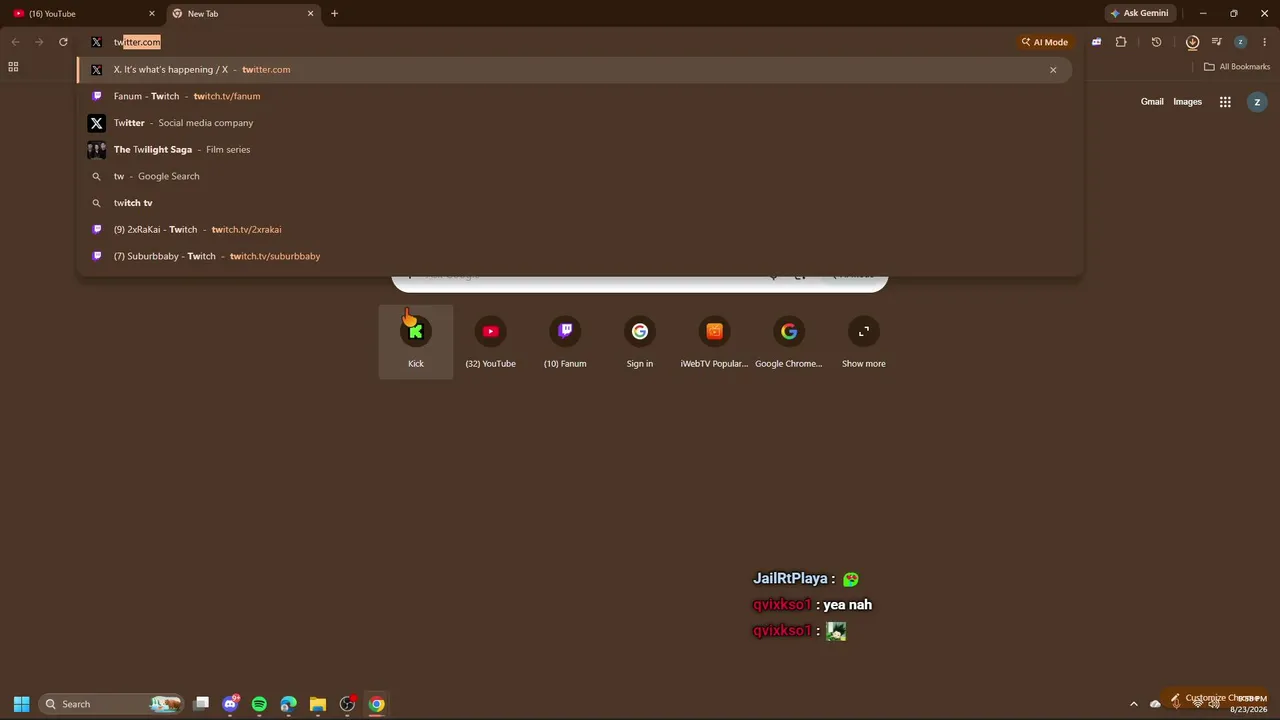Open the Sign in shortcut tile
The height and width of the screenshot is (720, 1280).
coord(640,342)
